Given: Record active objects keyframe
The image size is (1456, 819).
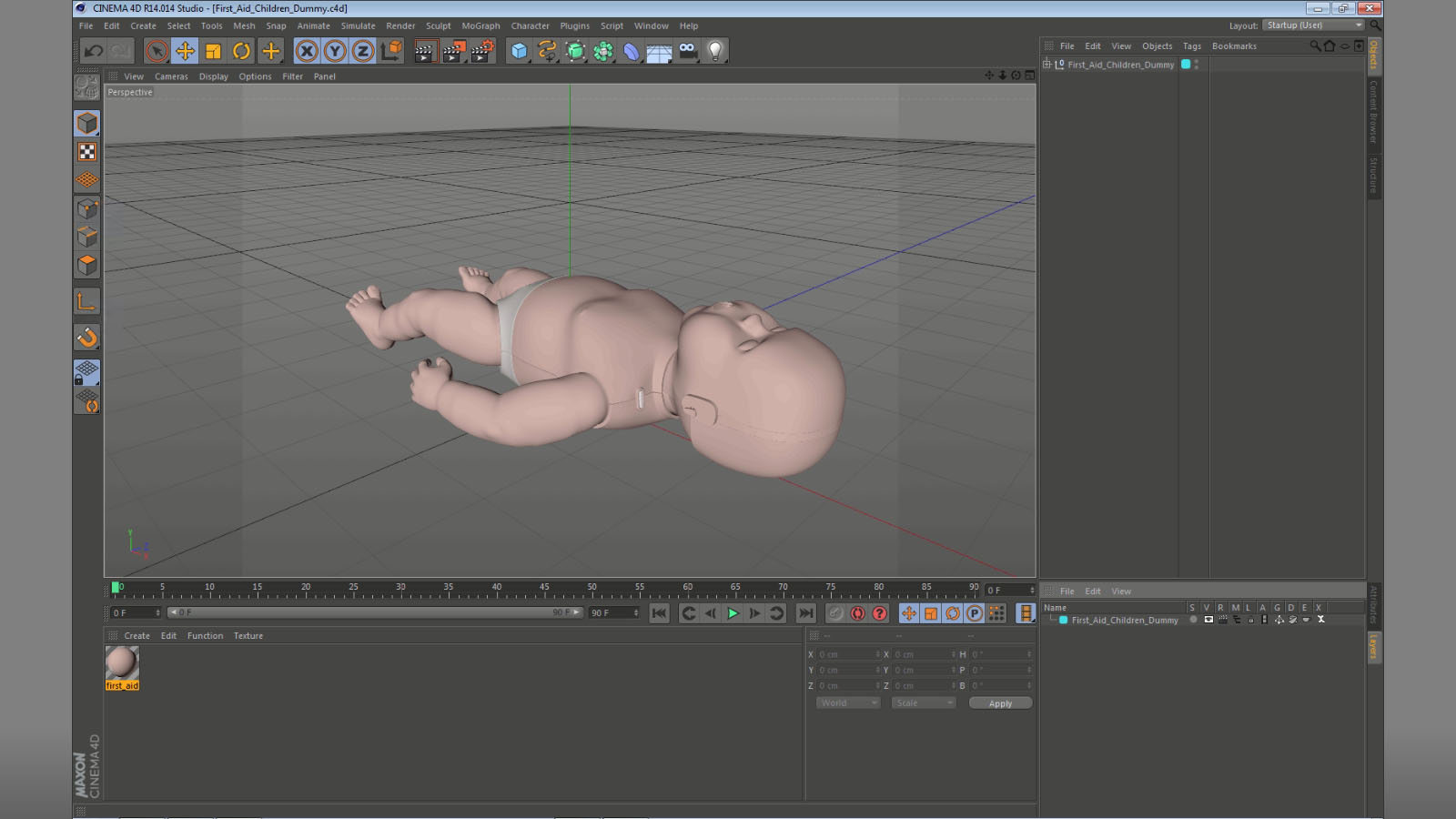Looking at the screenshot, I should (835, 613).
